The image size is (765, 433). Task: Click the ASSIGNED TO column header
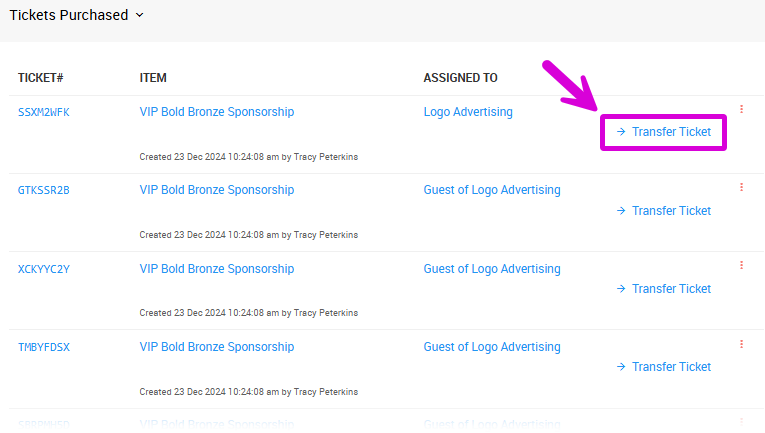click(461, 78)
